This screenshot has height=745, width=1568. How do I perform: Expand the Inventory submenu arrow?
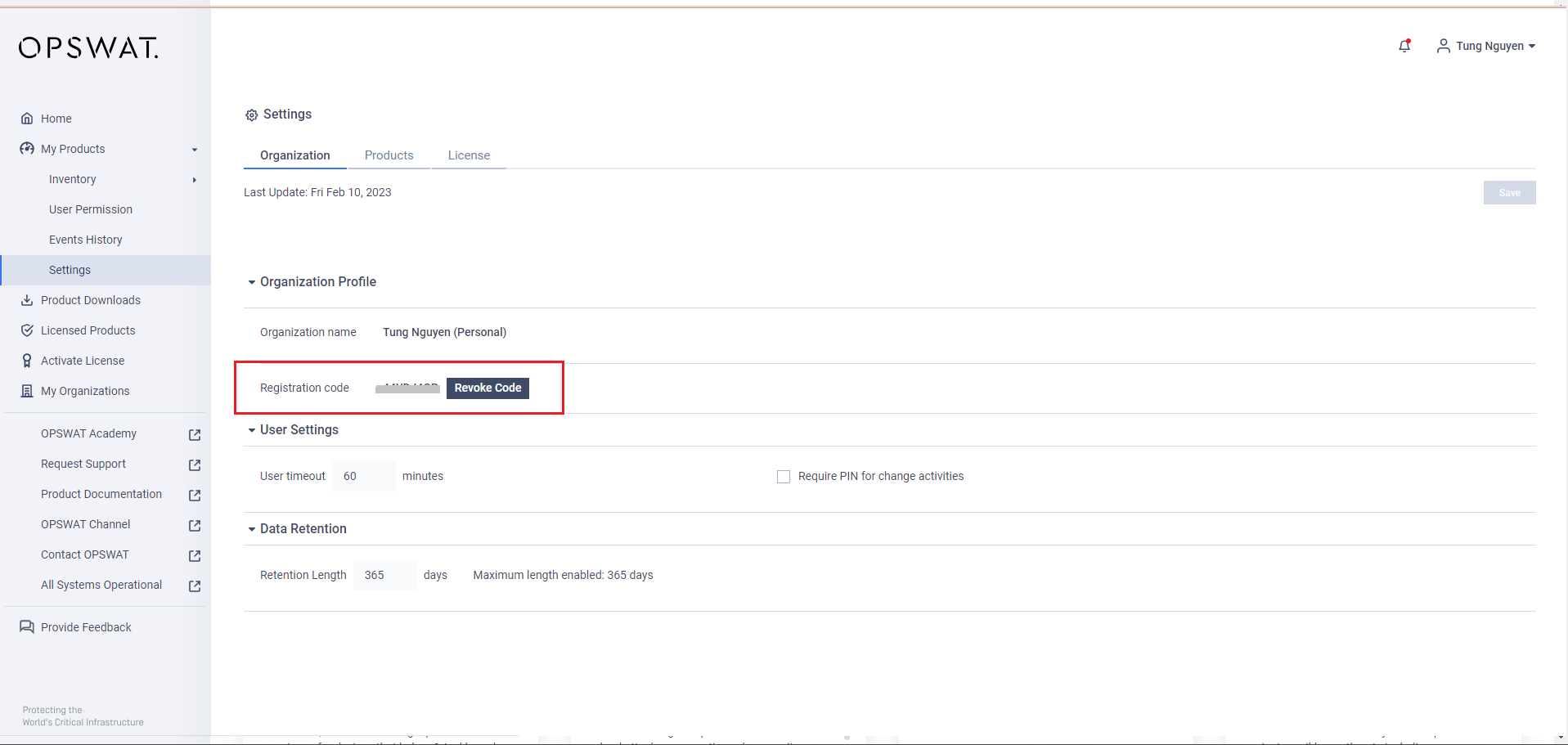(x=195, y=180)
